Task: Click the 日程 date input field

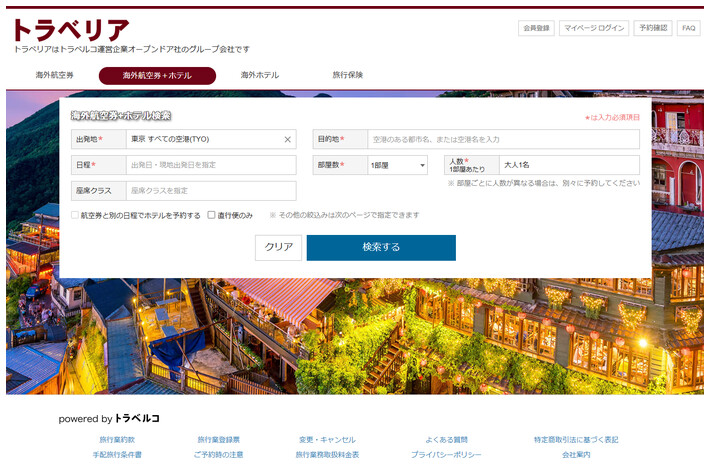Action: point(210,165)
